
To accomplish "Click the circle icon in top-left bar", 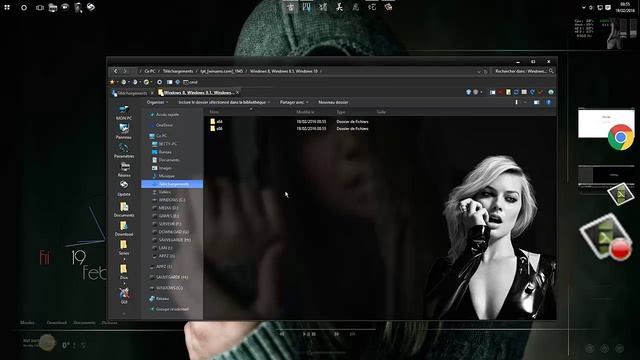I will (24, 7).
